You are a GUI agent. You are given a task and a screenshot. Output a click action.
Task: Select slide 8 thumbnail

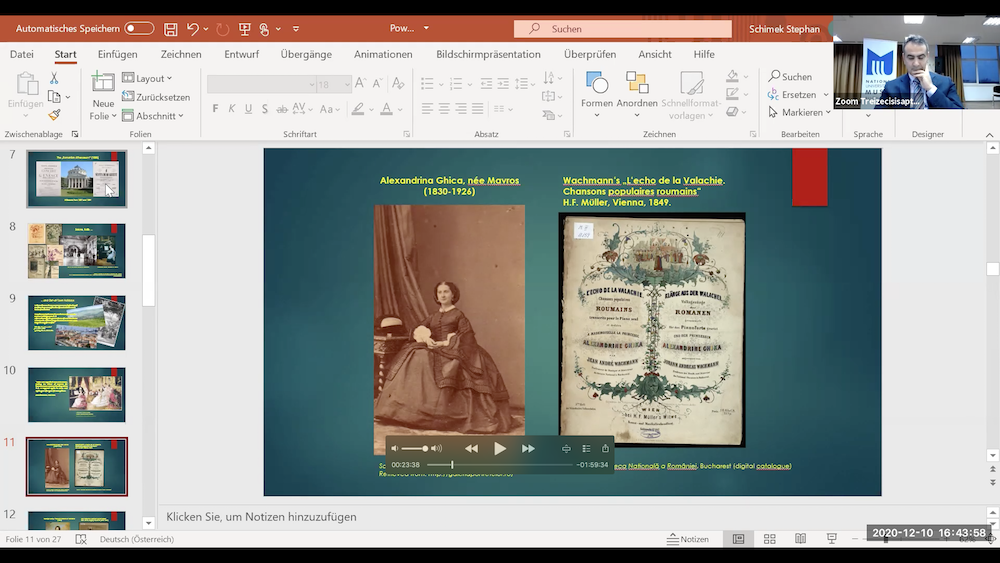click(x=77, y=251)
